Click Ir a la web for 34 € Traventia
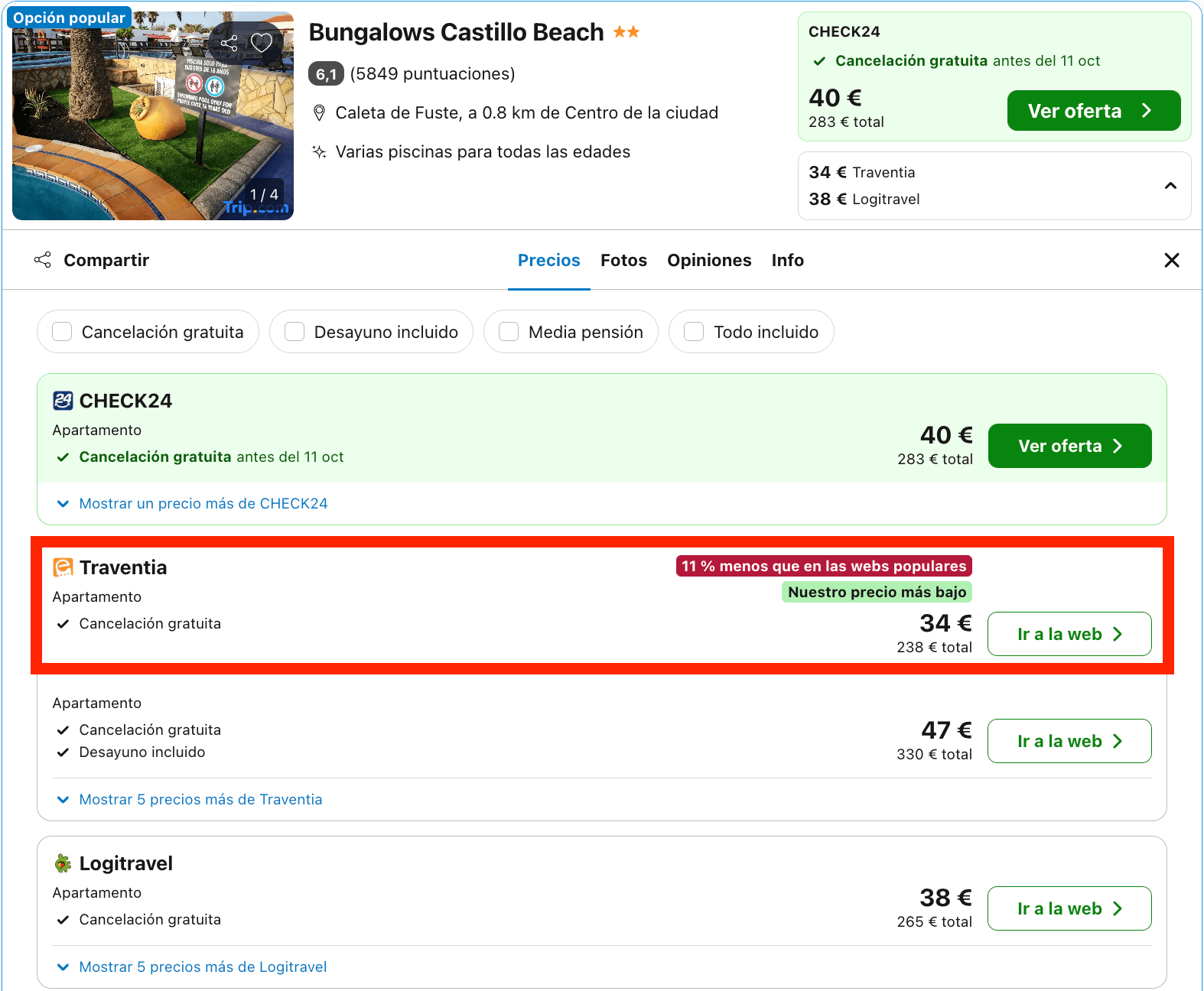Viewport: 1204px width, 991px height. 1069,634
